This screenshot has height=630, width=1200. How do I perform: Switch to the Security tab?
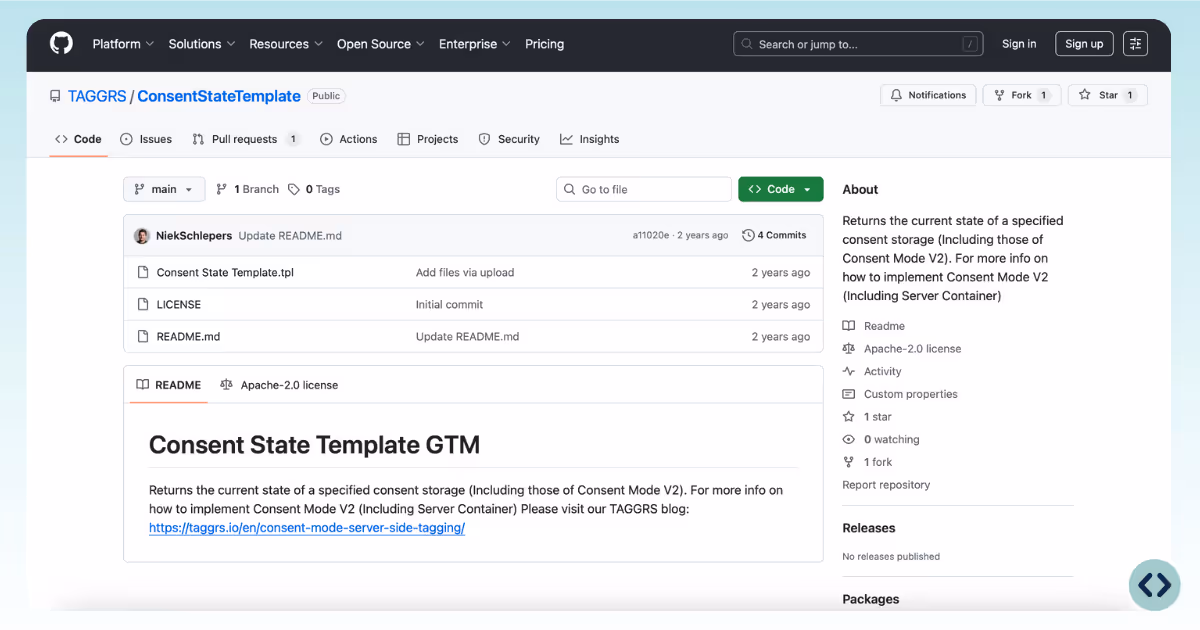click(509, 139)
